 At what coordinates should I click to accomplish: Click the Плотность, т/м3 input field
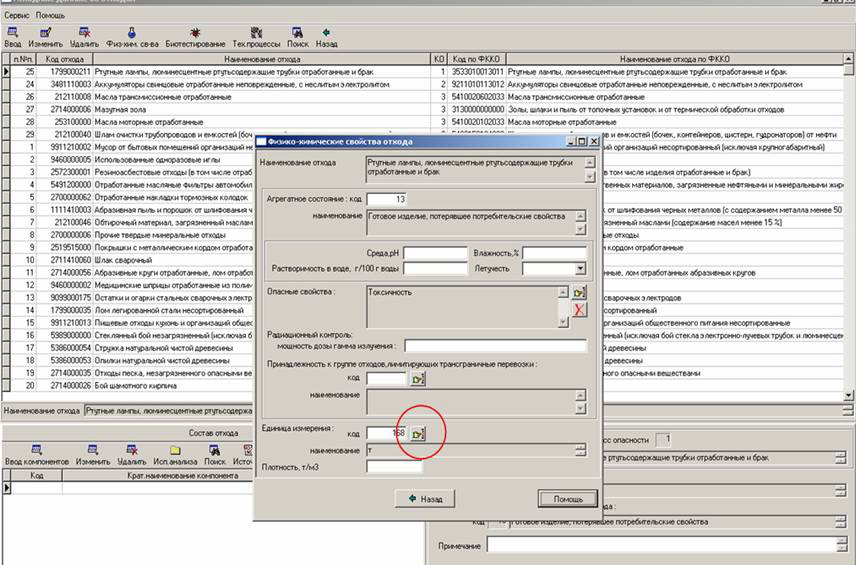395,466
